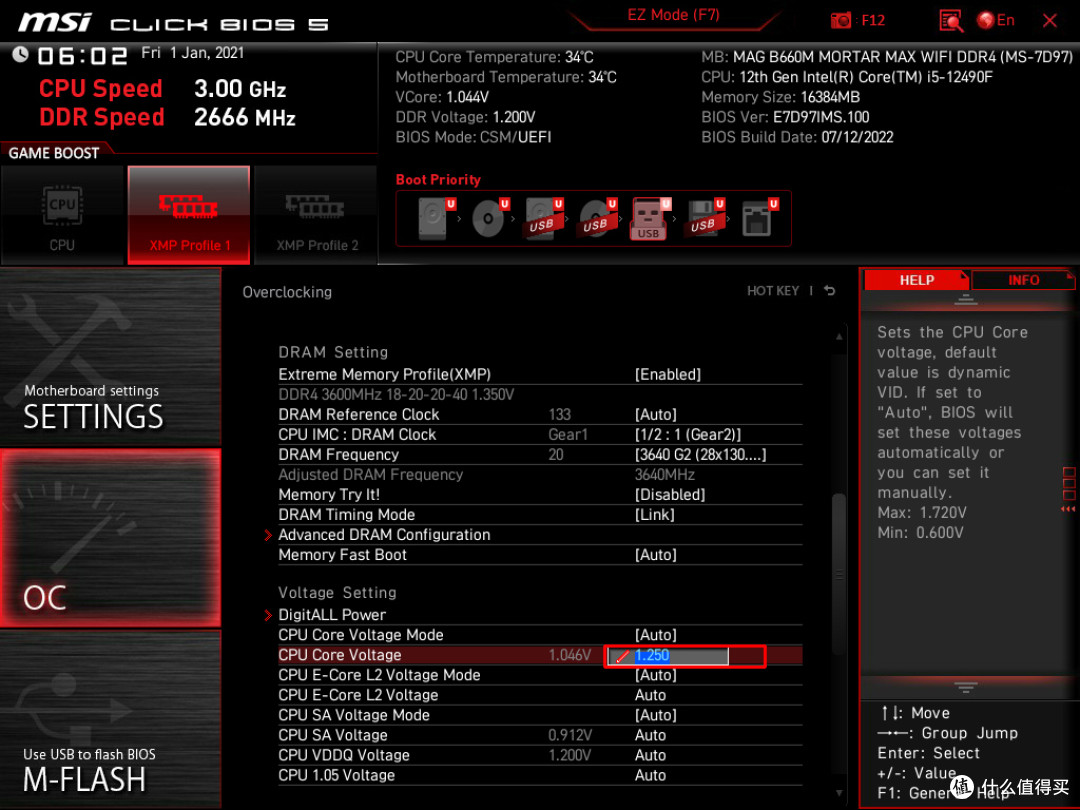Change language via the globe En icon
This screenshot has height=810, width=1080.
tap(995, 21)
